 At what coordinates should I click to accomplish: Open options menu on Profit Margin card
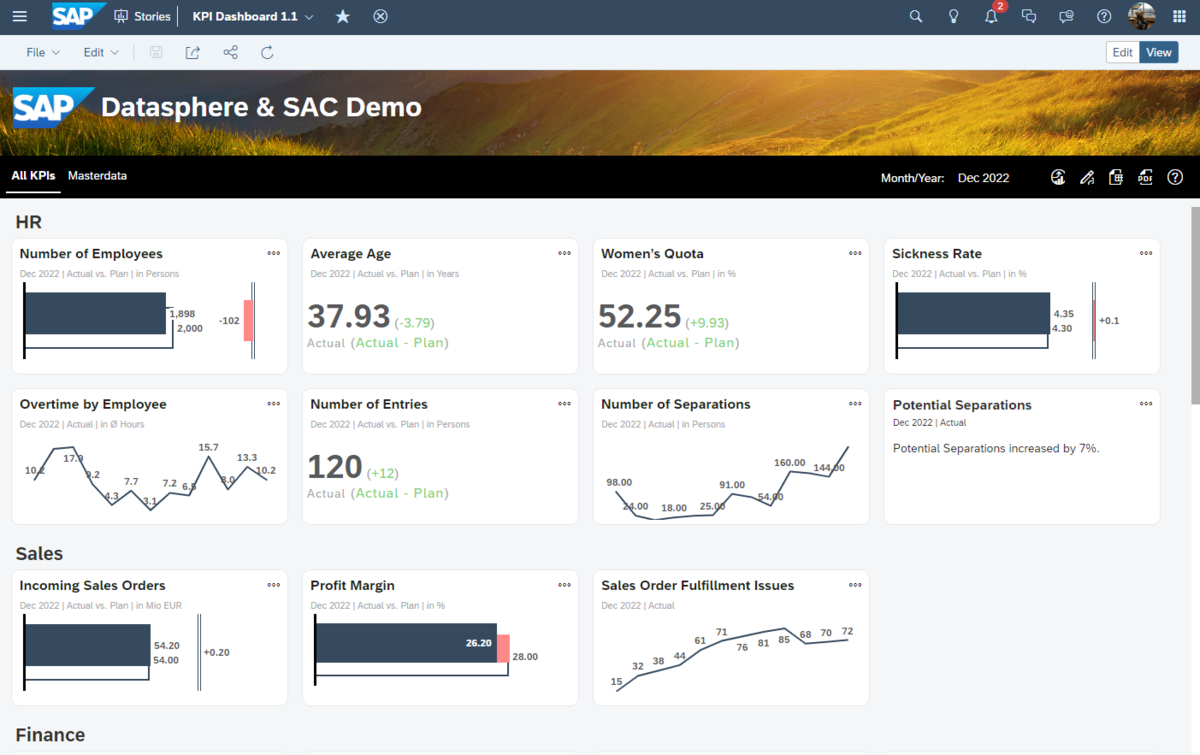pyautogui.click(x=563, y=585)
